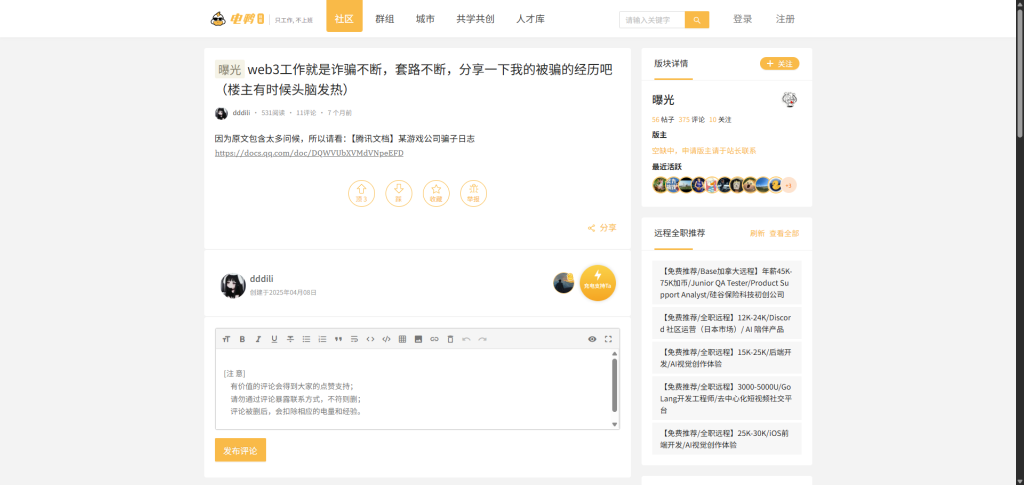Insert a table in the comment editor
This screenshot has height=485, width=1024.
[402, 339]
